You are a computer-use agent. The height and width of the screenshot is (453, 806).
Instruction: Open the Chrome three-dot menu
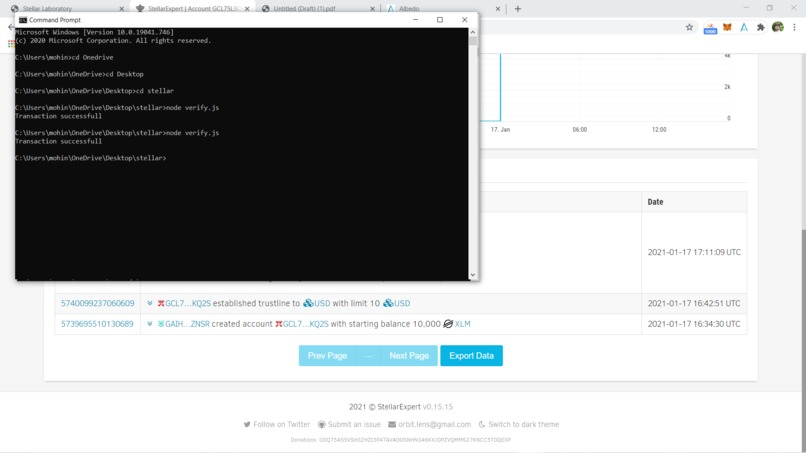tap(794, 27)
